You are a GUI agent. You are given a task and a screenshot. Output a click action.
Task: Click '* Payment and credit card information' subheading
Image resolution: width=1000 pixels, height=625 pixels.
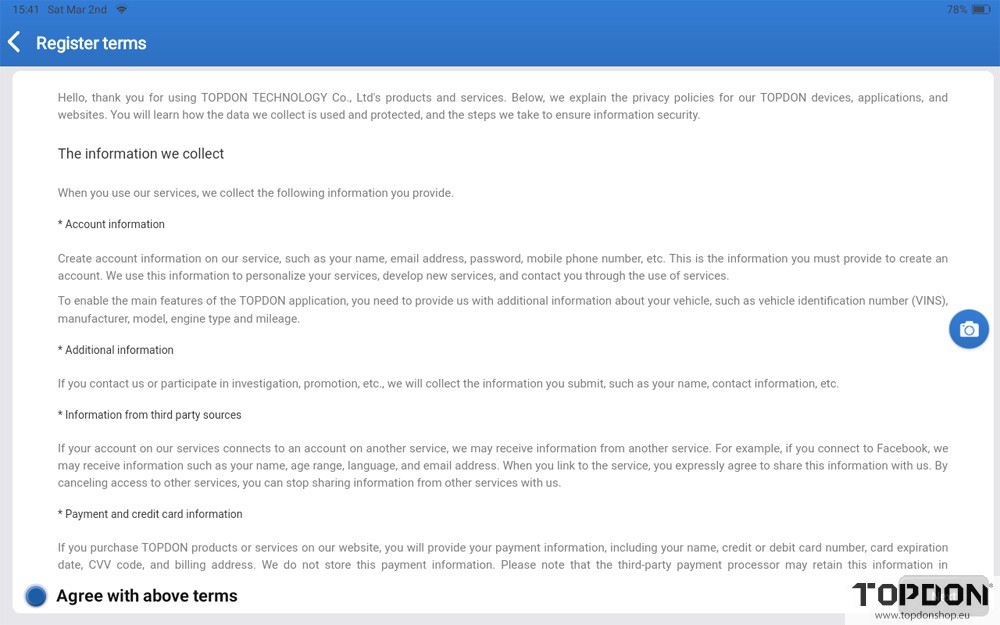[x=150, y=514]
